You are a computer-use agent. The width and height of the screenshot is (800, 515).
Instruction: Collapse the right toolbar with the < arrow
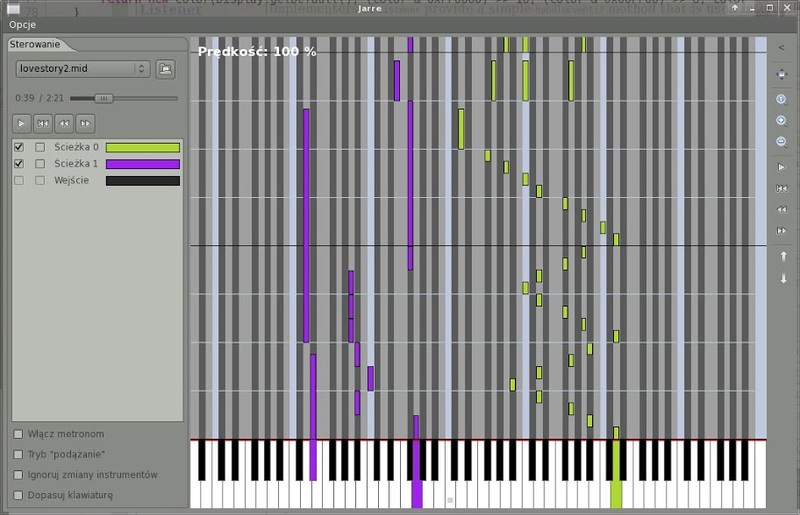coord(781,47)
